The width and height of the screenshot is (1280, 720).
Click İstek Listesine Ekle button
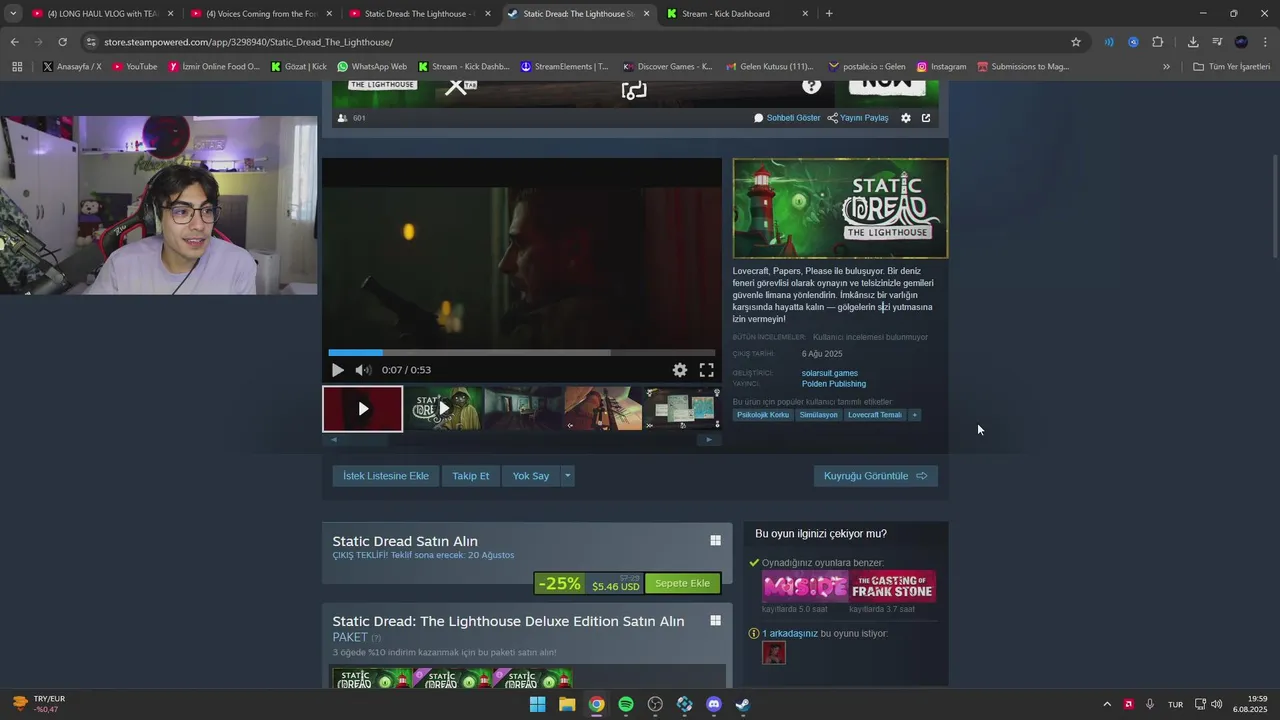tap(386, 476)
